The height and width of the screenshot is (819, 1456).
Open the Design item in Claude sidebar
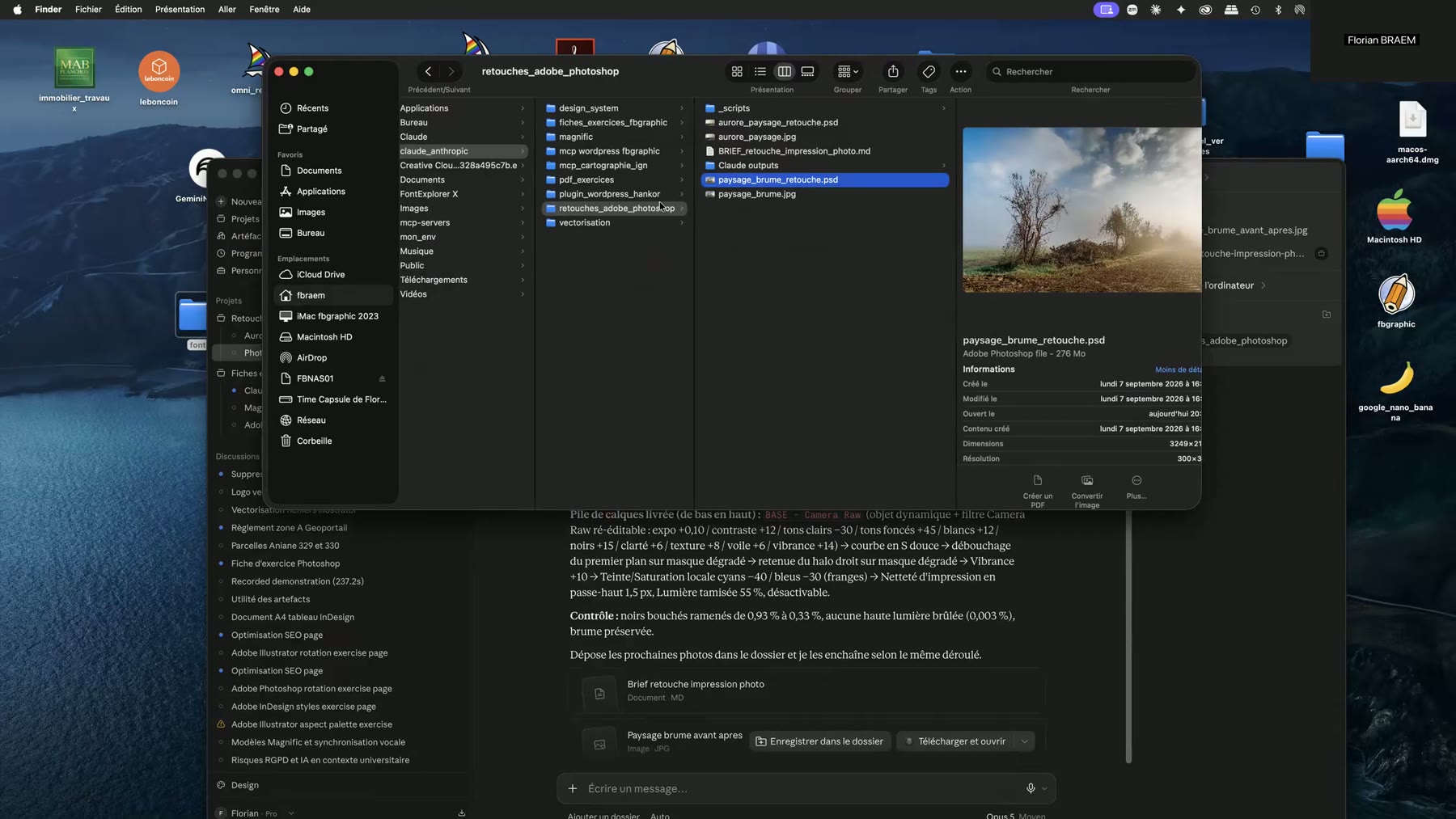(244, 786)
